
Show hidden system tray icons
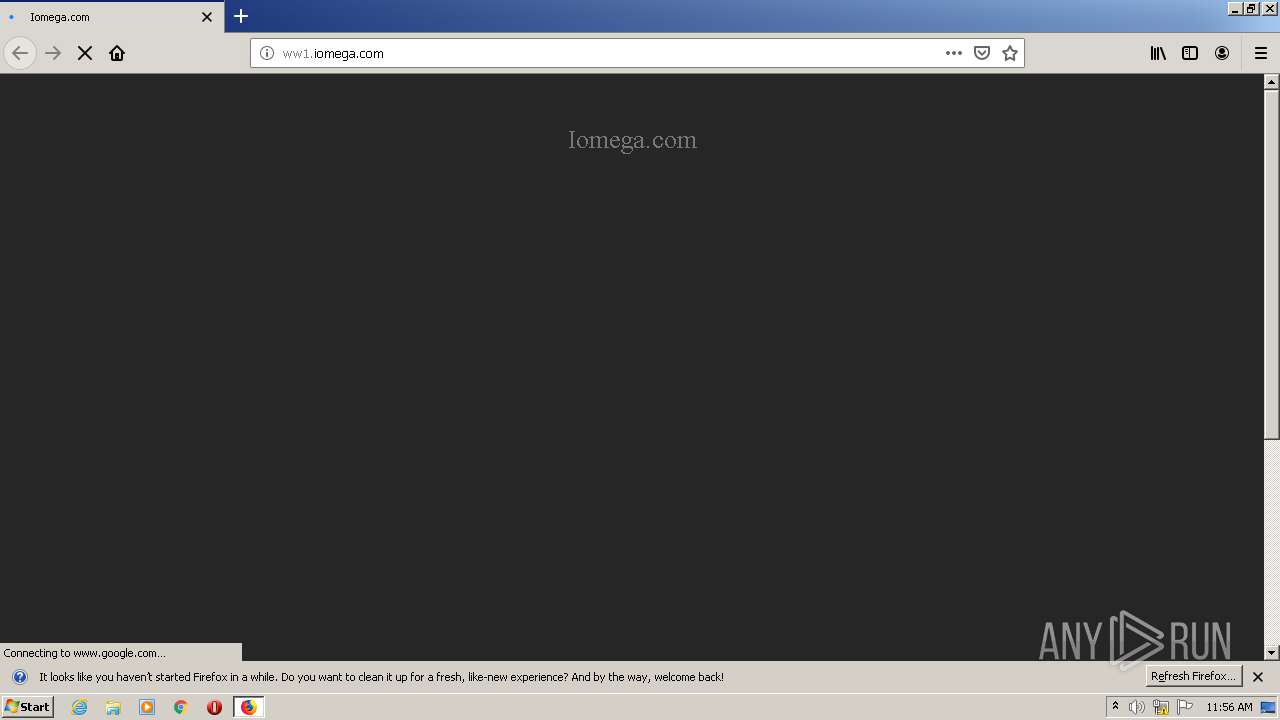[x=1115, y=706]
